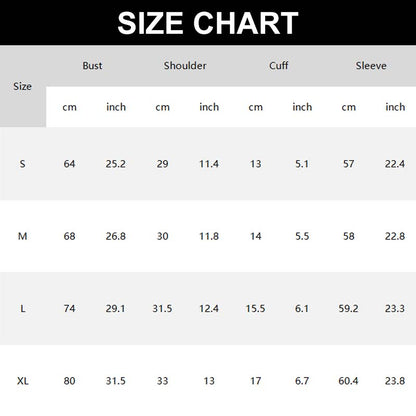Image resolution: width=416 pixels, height=416 pixels.
Task: Click the Sleeve column header
Action: pos(371,66)
